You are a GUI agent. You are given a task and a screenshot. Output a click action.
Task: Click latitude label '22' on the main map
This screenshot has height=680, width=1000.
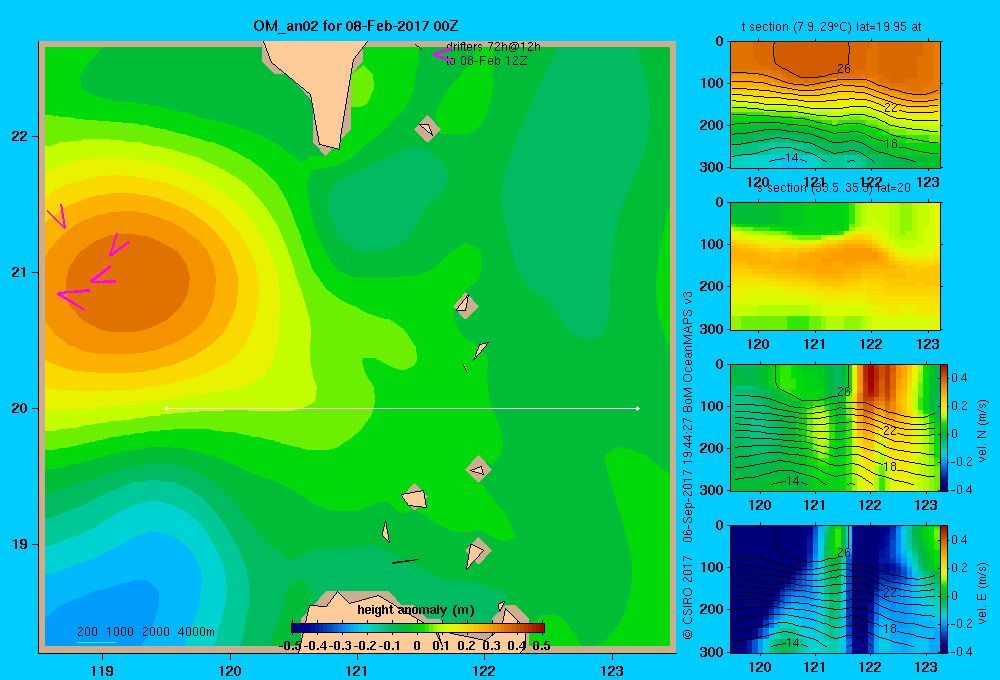coord(19,137)
